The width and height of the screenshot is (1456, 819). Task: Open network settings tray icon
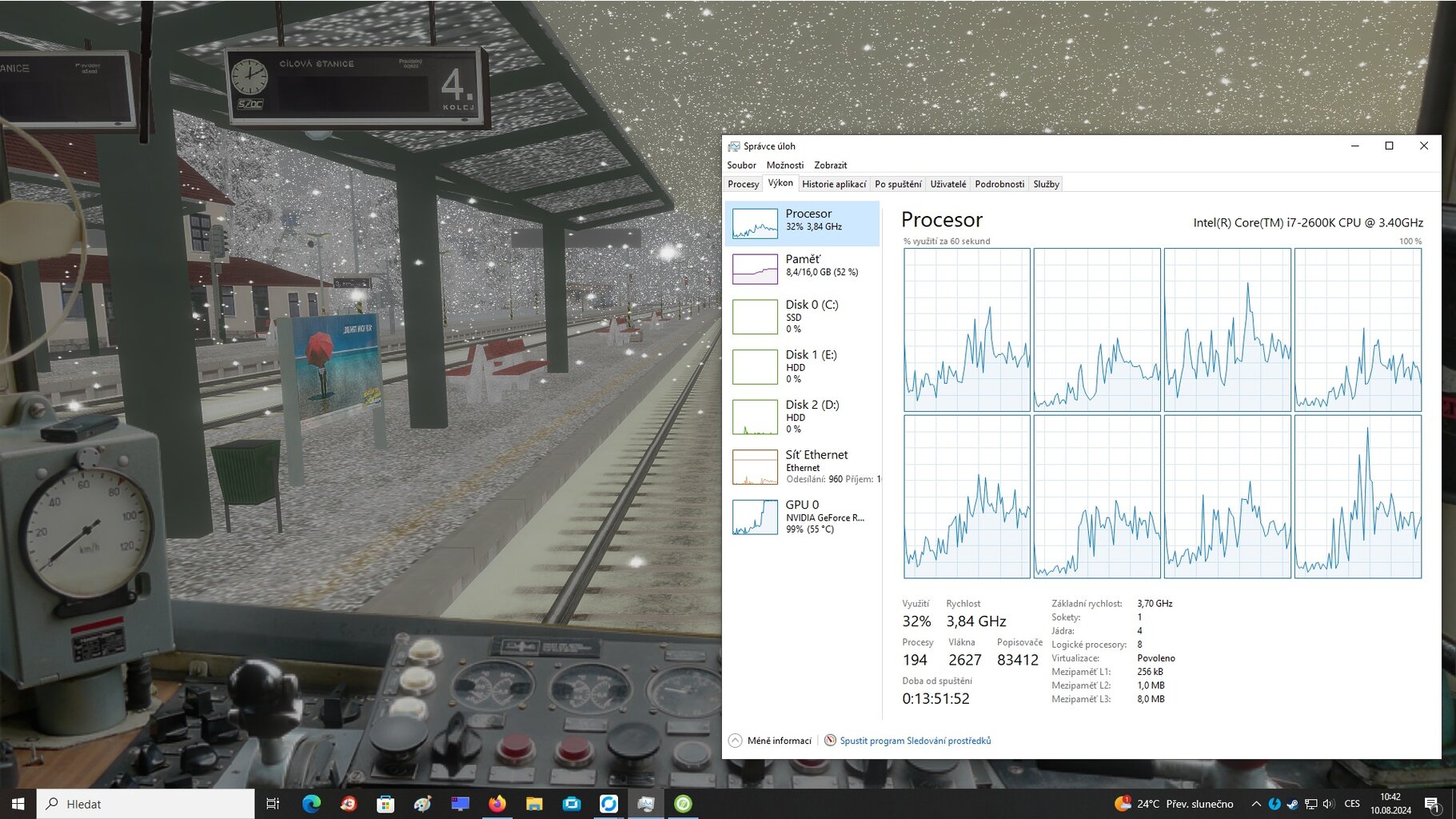(1310, 804)
